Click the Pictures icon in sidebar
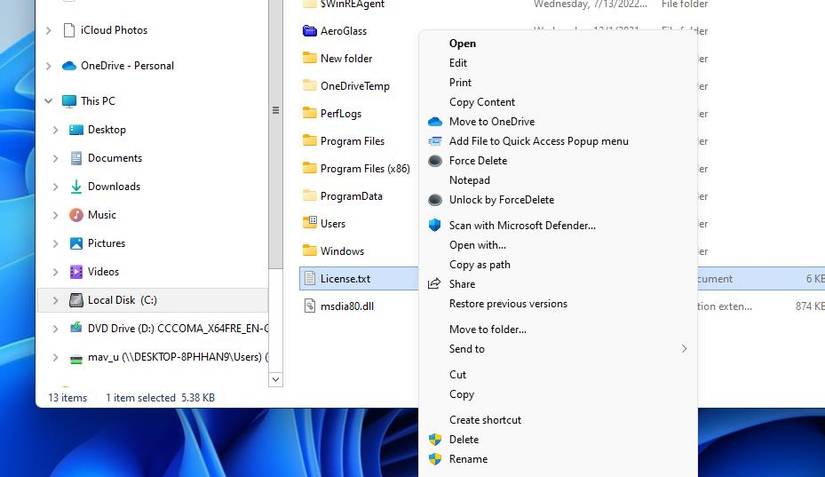 76,243
